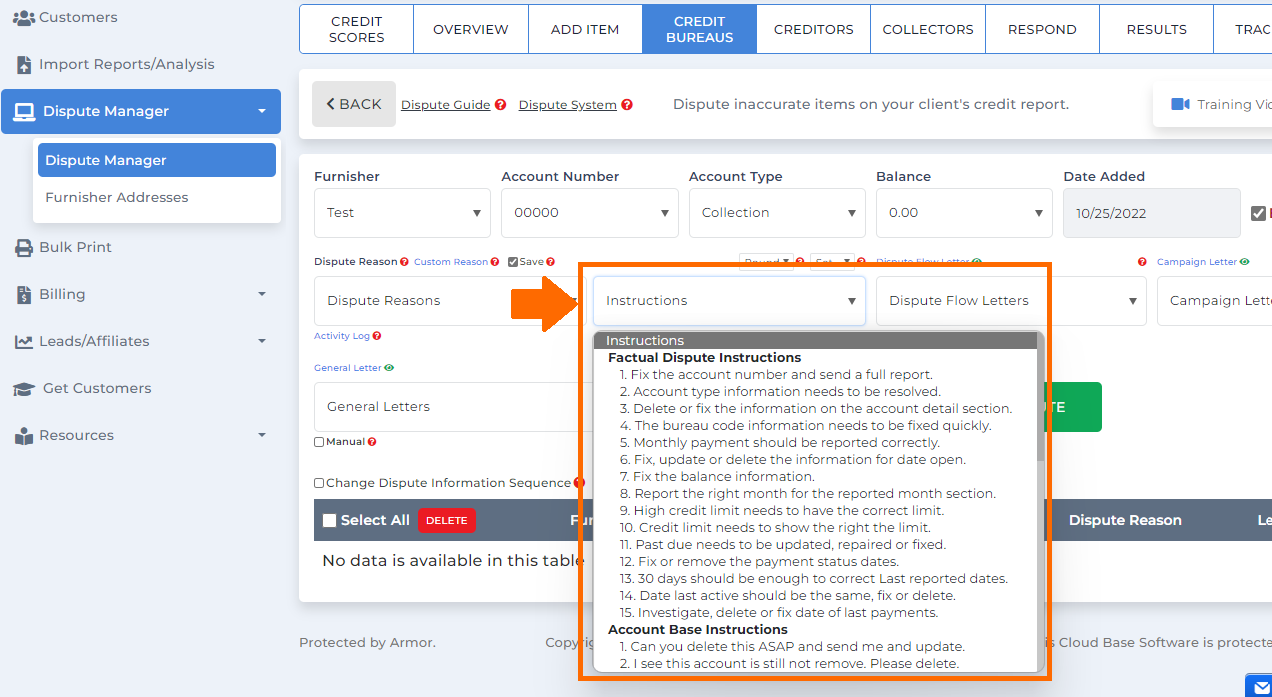Screen dimensions: 1272x697
Task: Expand the Leads/Affiliates sidebar menu
Action: [262, 341]
